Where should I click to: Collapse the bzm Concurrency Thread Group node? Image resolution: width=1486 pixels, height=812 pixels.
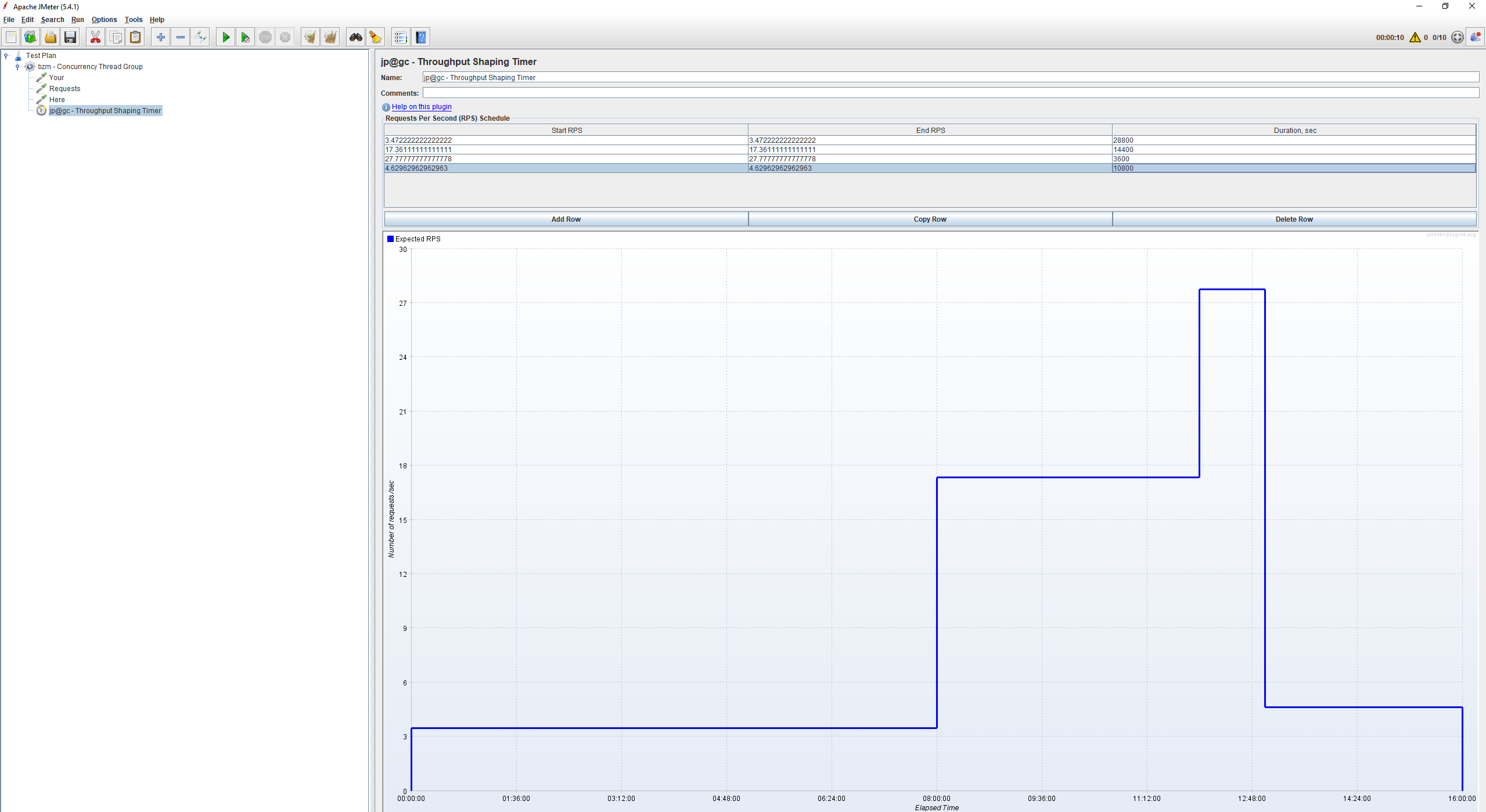pyautogui.click(x=17, y=67)
